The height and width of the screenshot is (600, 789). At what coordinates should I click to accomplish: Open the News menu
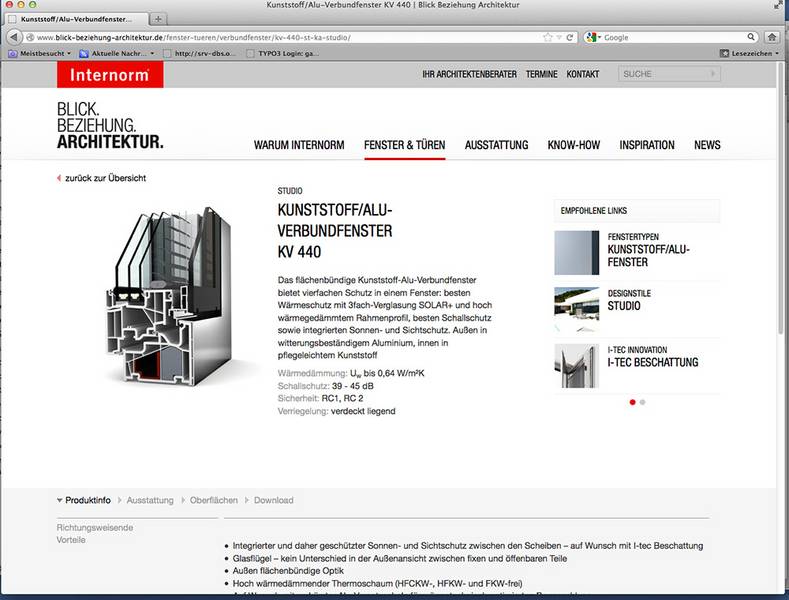tap(707, 145)
